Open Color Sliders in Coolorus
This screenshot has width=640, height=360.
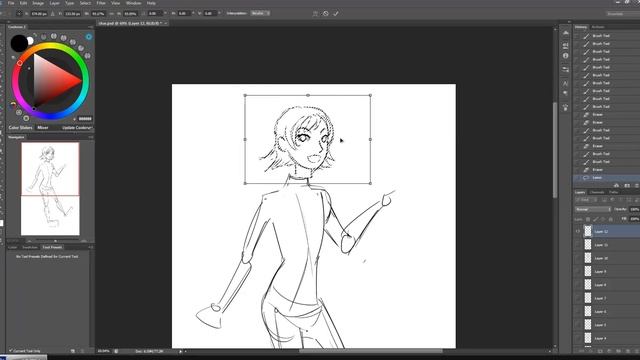pos(20,128)
